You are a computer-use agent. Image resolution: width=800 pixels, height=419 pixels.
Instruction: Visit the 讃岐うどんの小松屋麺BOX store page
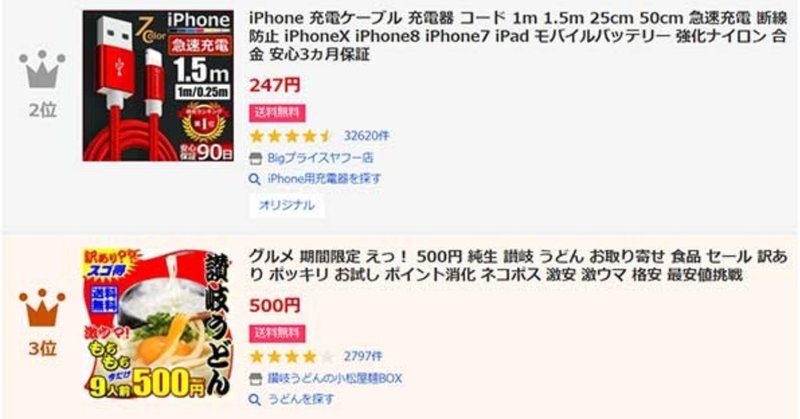[335, 379]
